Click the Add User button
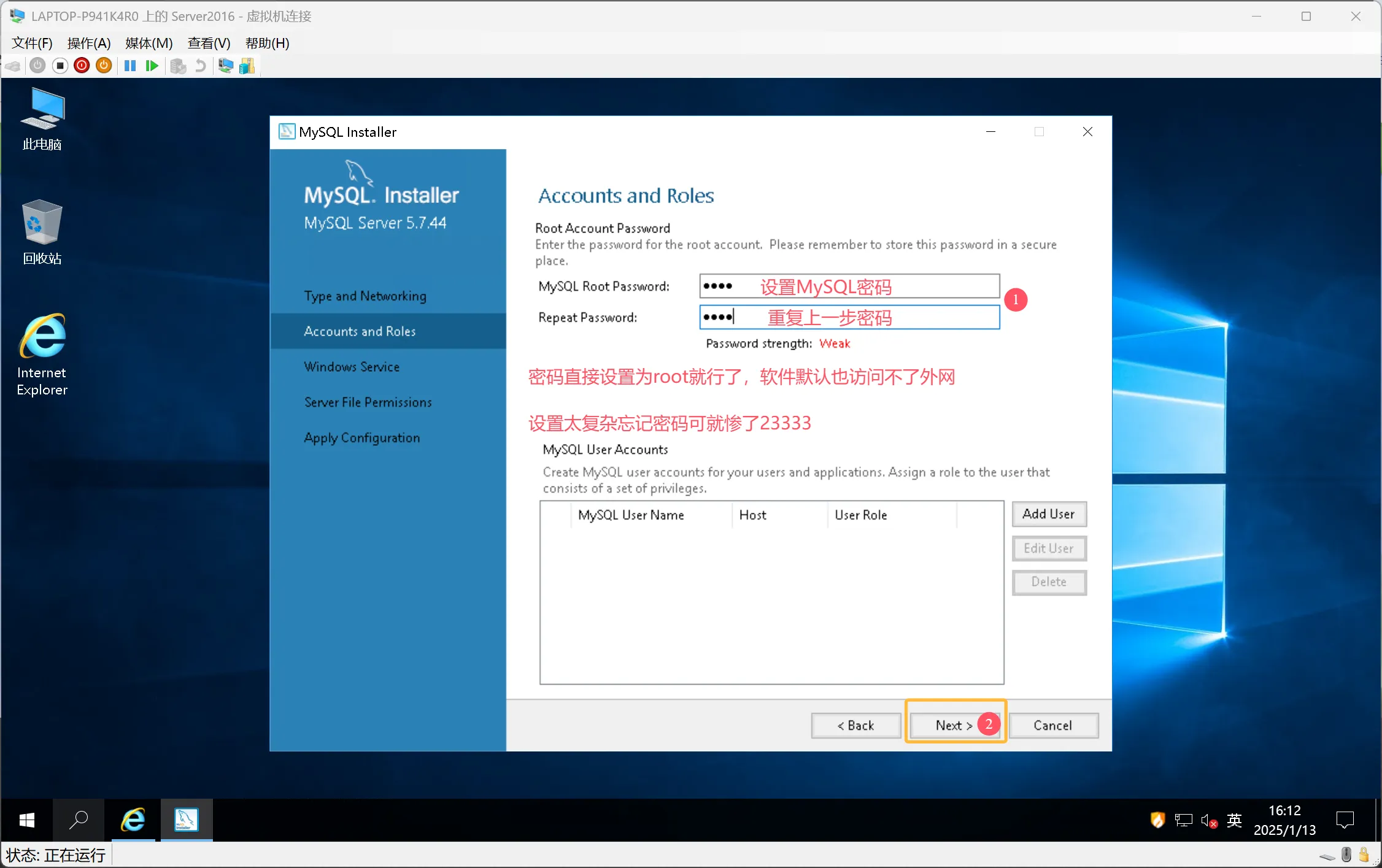Image resolution: width=1382 pixels, height=868 pixels. [1049, 514]
